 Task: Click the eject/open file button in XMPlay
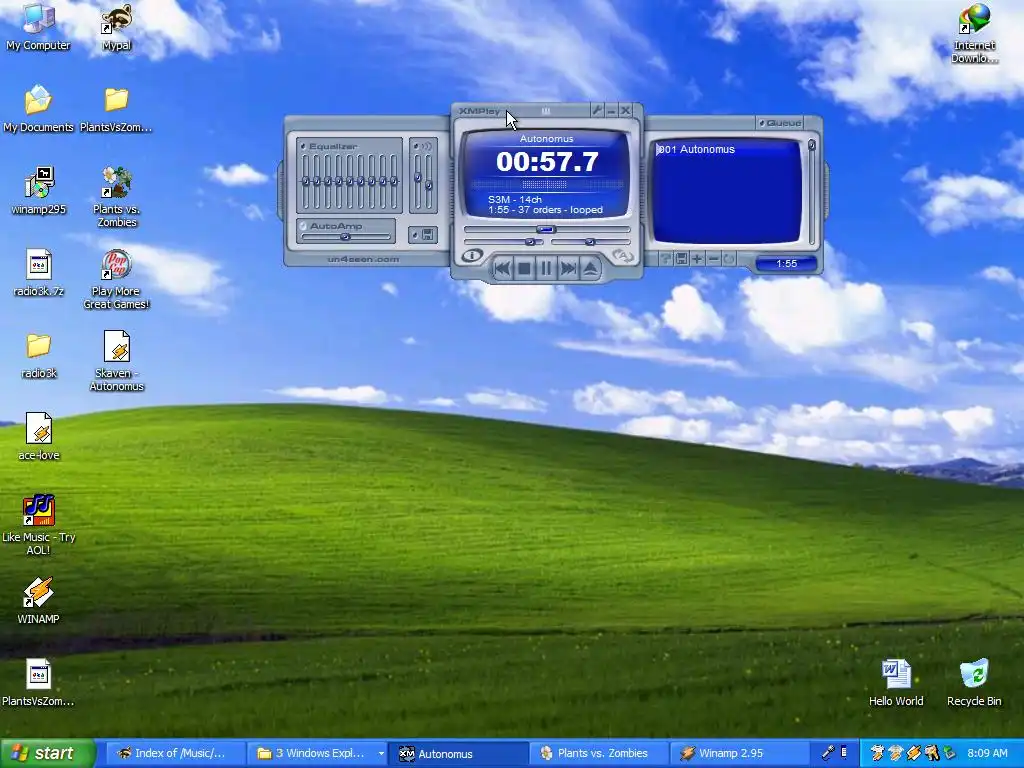(590, 268)
